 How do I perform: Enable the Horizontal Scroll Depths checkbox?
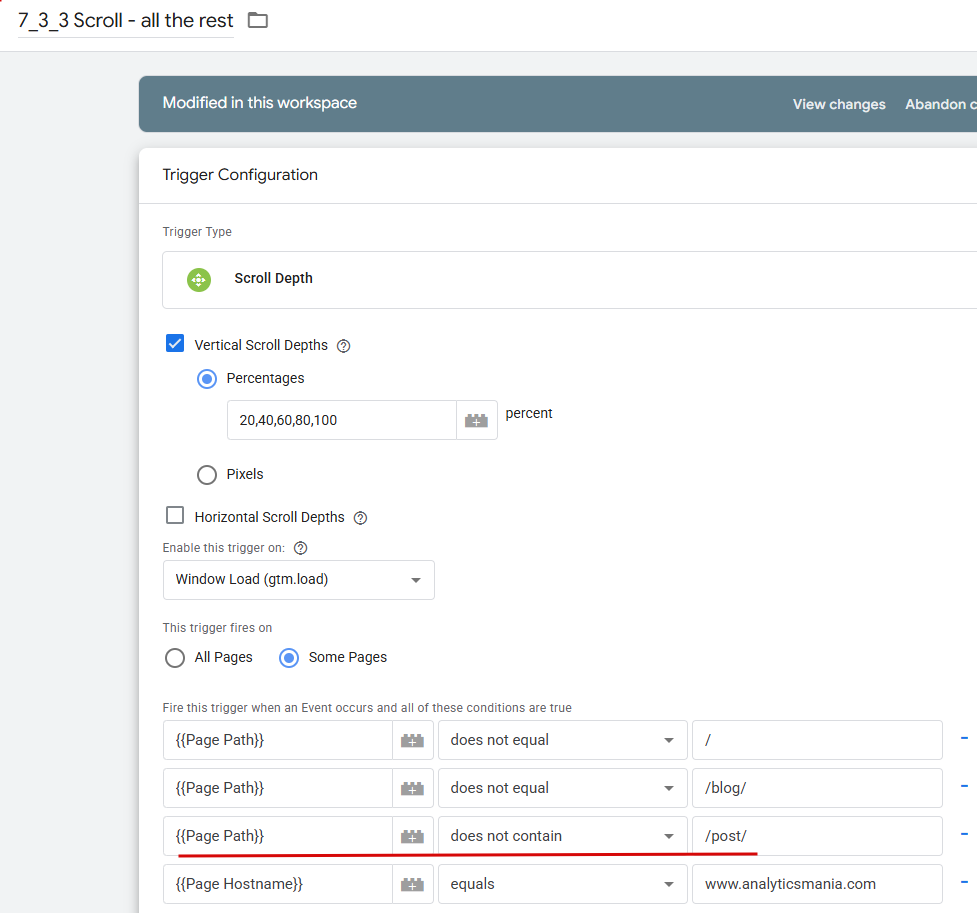pyautogui.click(x=175, y=516)
